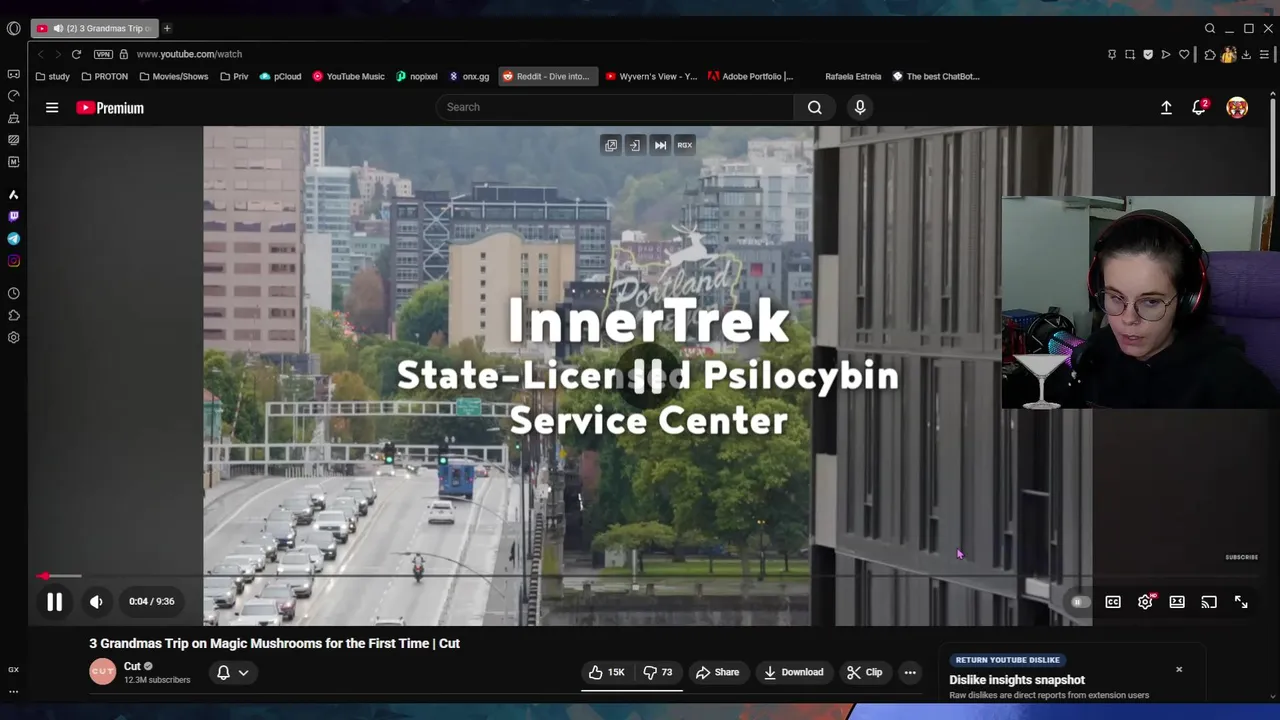Open the PROTON bookmarks folder

coord(105,76)
